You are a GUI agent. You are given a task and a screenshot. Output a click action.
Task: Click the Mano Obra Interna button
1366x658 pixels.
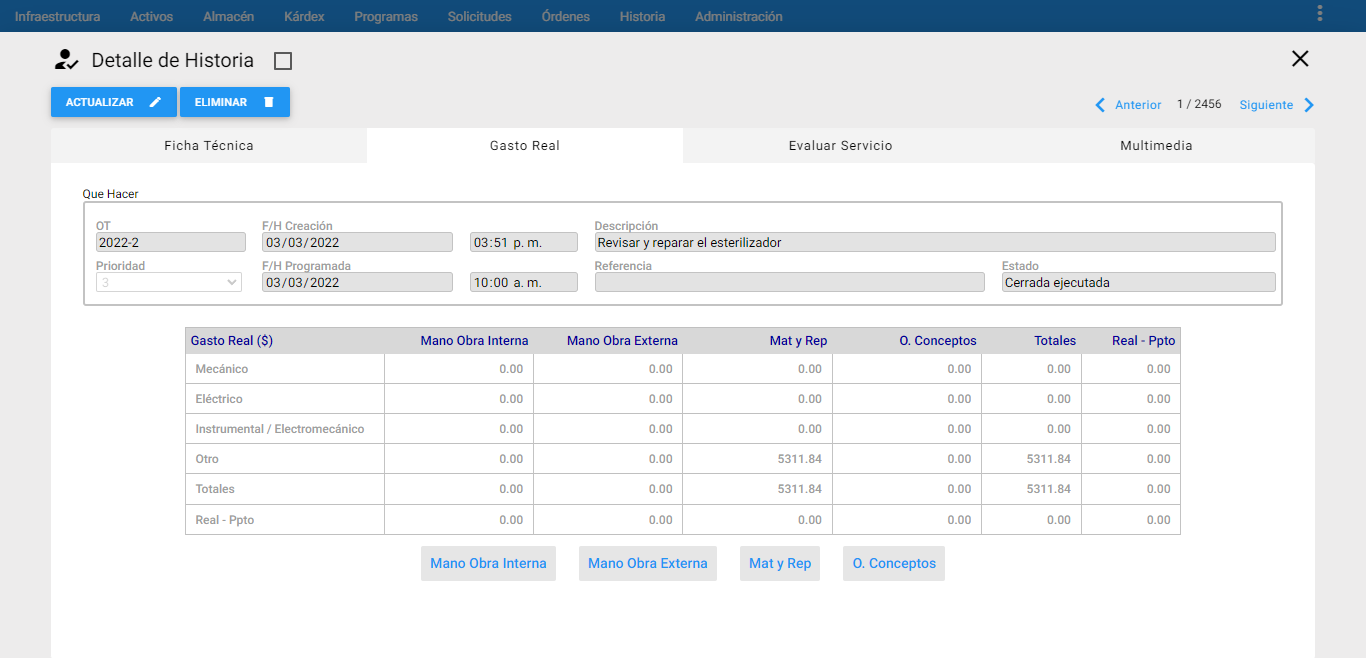(488, 563)
